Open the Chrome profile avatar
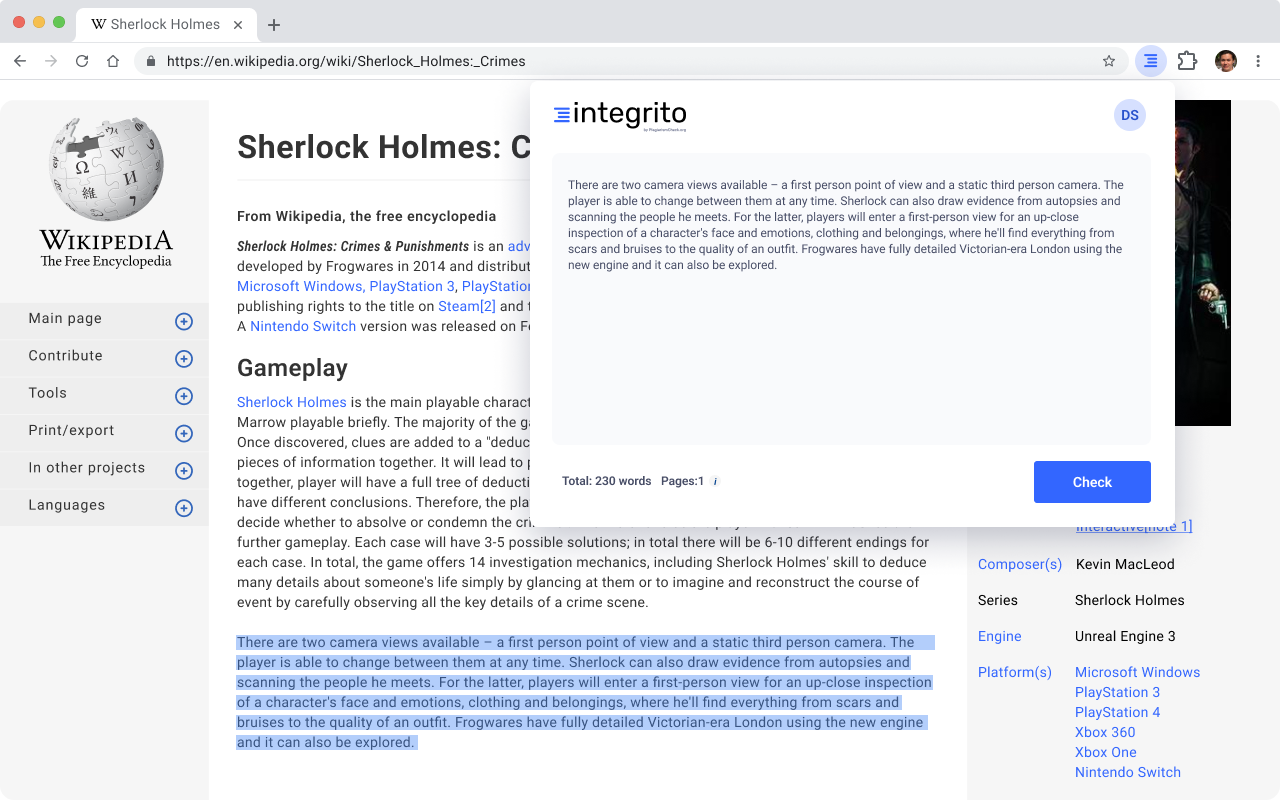Viewport: 1280px width, 800px height. [1226, 61]
